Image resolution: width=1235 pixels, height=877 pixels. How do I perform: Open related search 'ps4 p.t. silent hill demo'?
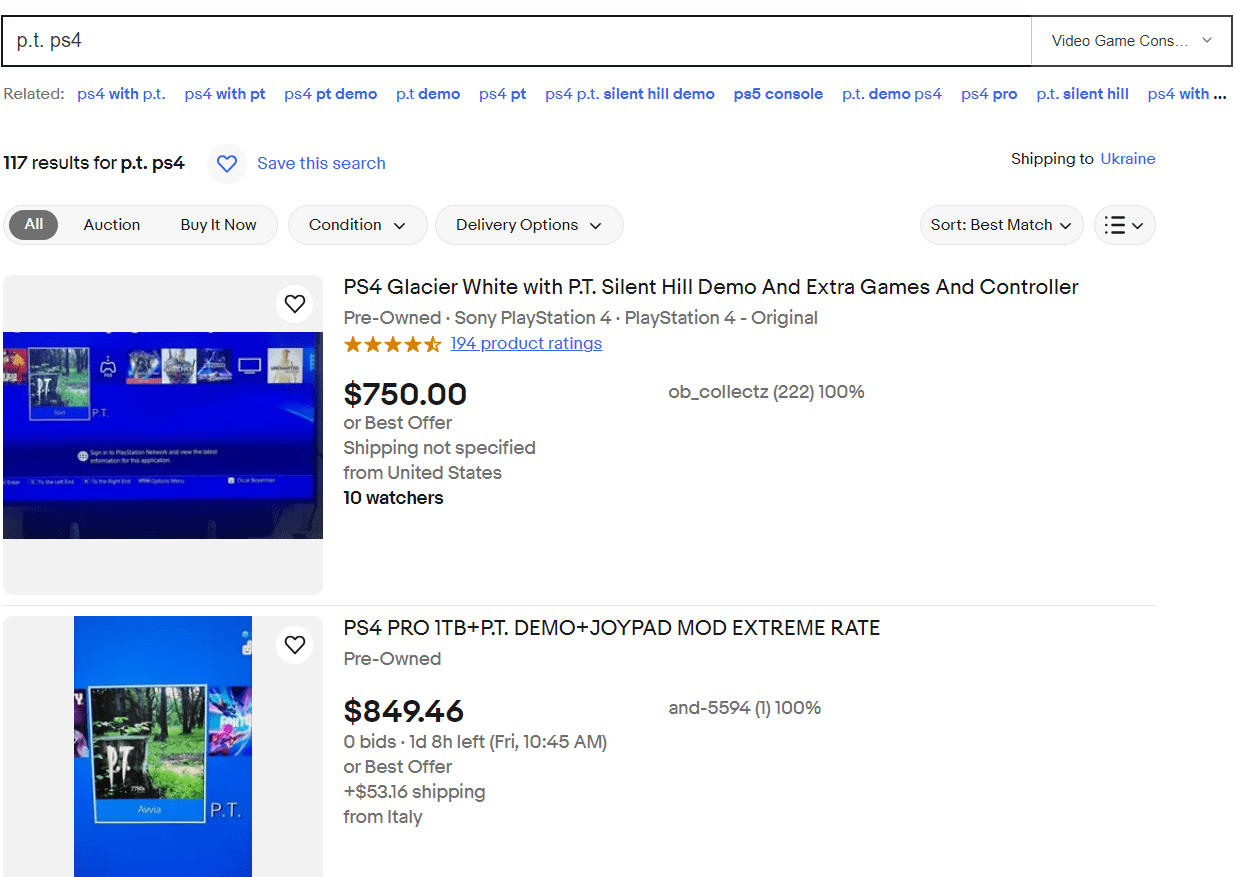pyautogui.click(x=630, y=94)
